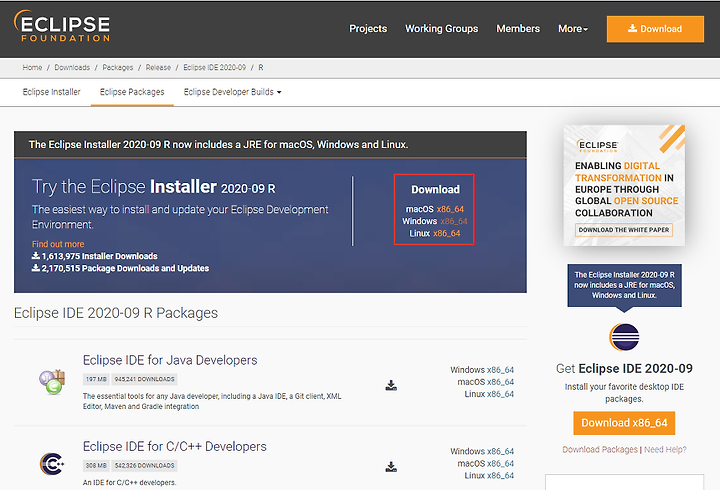Screen dimensions: 720x490
Task: Click Windows x86_64 link for C/C++ Developers
Action: coord(500,451)
